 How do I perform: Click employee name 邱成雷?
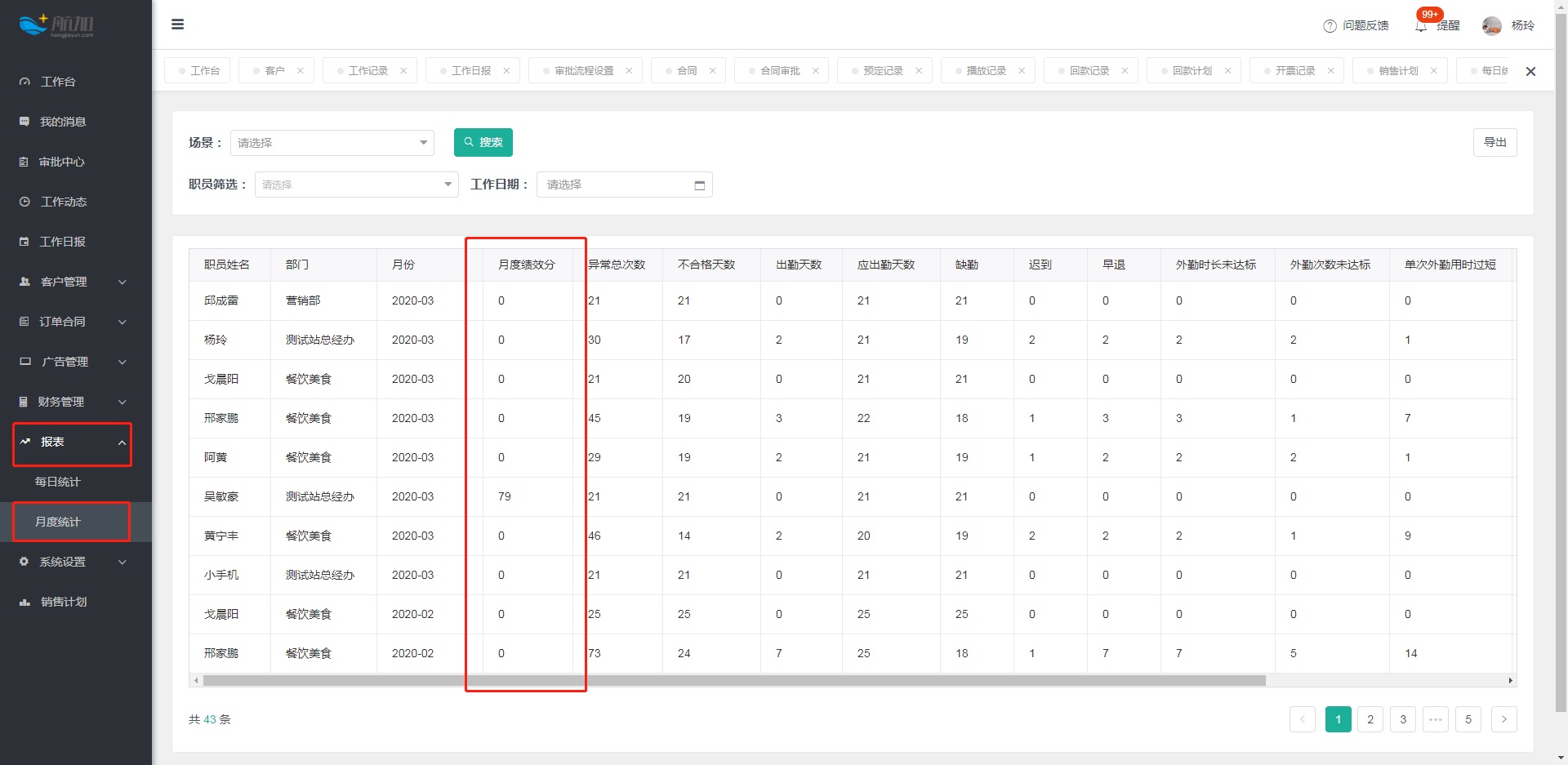tap(221, 300)
